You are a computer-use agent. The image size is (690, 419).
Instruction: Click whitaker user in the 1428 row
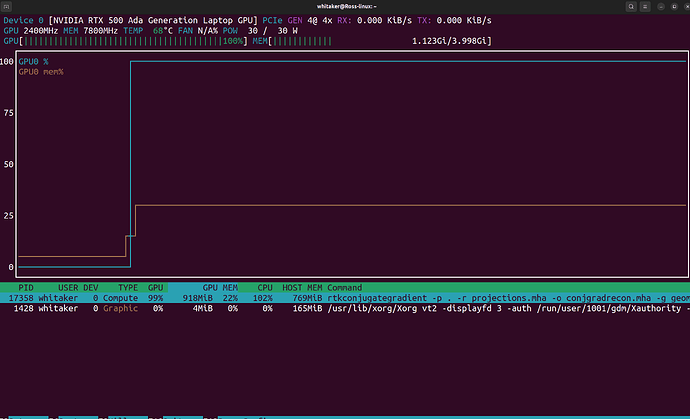[x=58, y=309]
